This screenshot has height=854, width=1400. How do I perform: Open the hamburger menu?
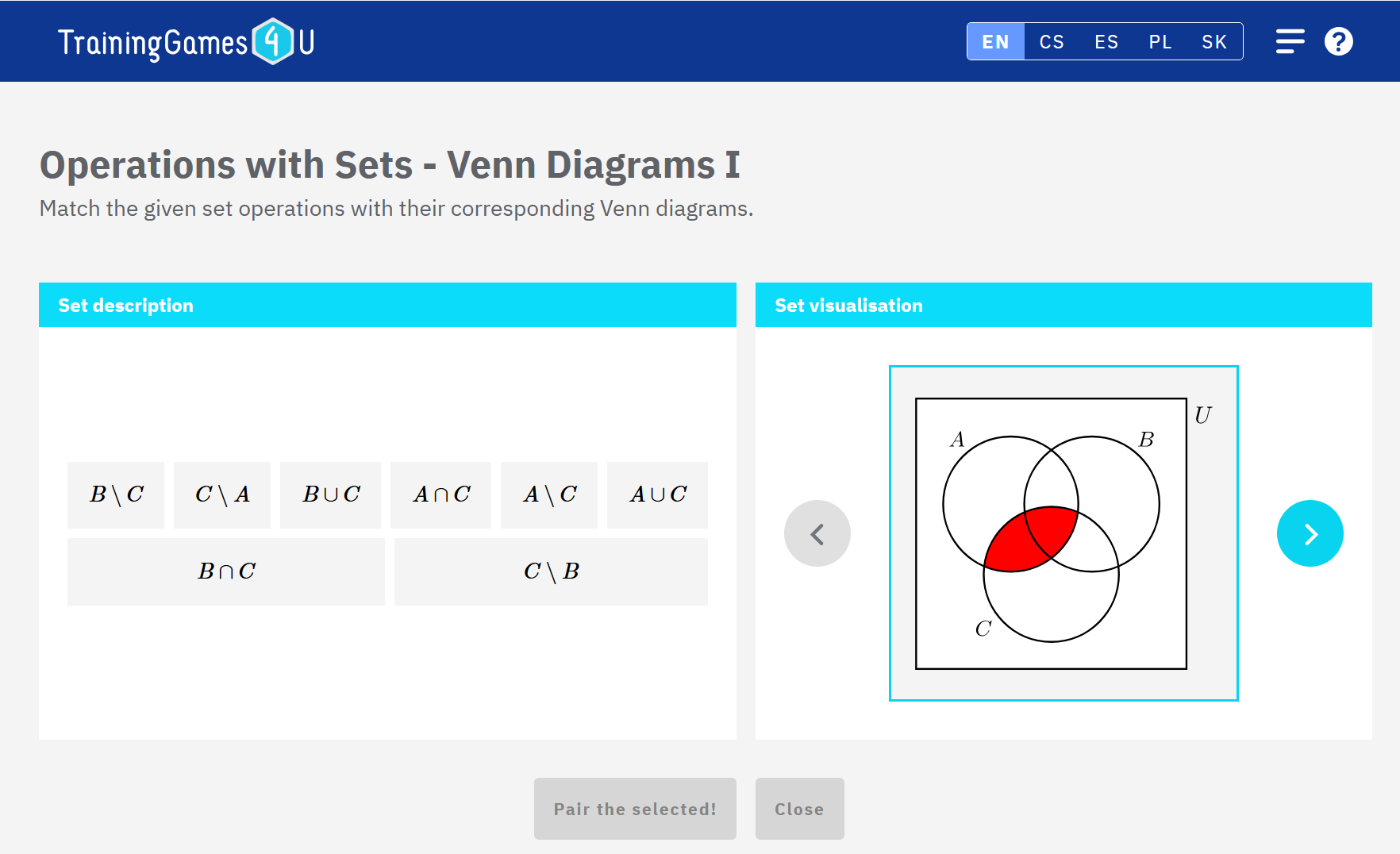point(1290,41)
